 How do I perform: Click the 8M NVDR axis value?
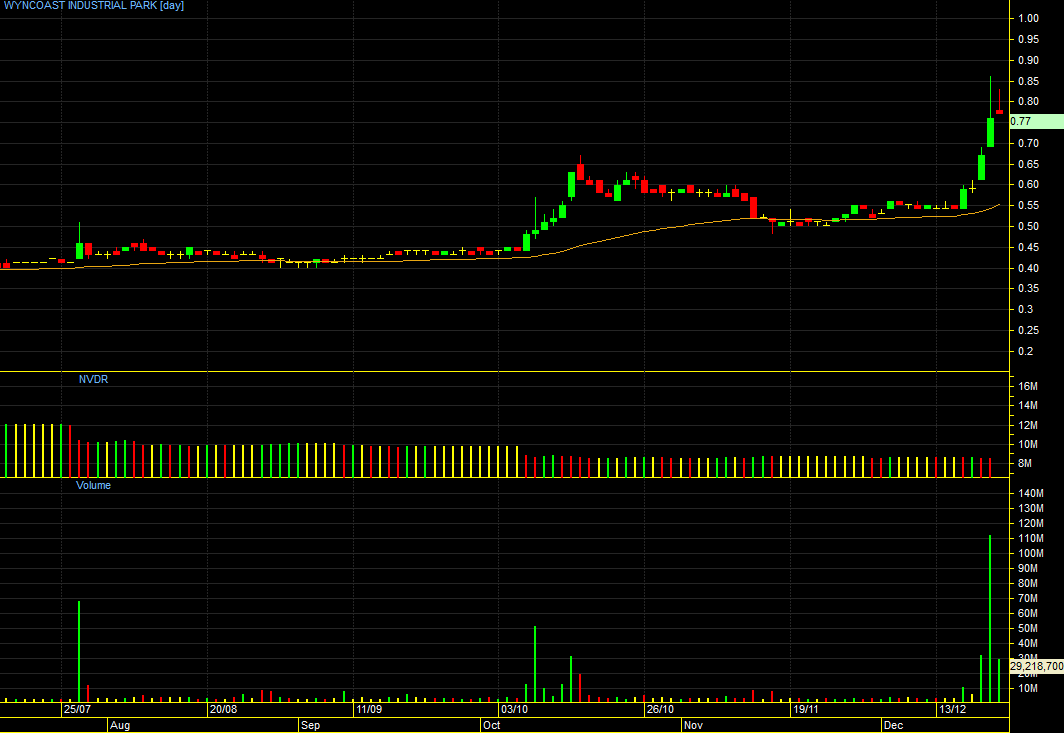tap(1025, 464)
